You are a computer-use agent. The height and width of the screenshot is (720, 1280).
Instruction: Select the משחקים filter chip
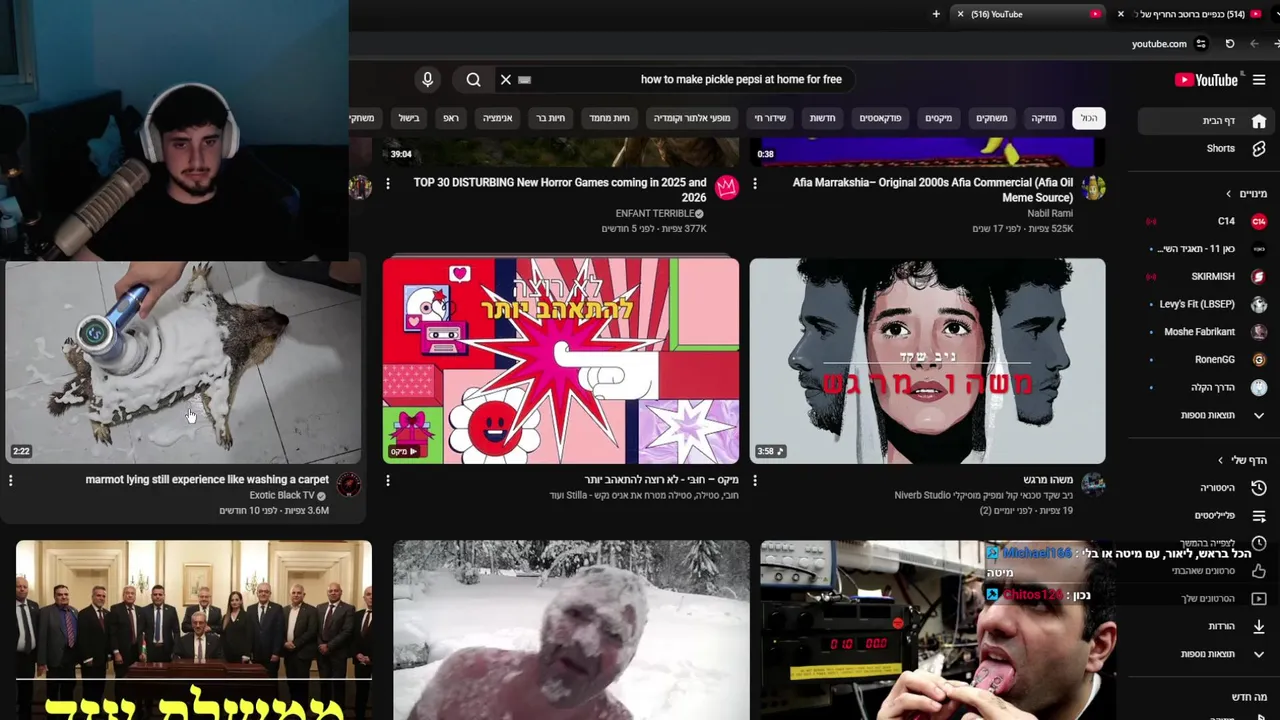(992, 118)
